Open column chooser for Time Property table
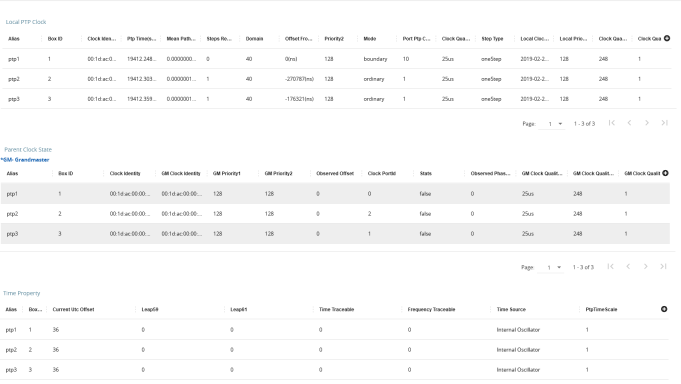This screenshot has width=681, height=384. coord(664,309)
